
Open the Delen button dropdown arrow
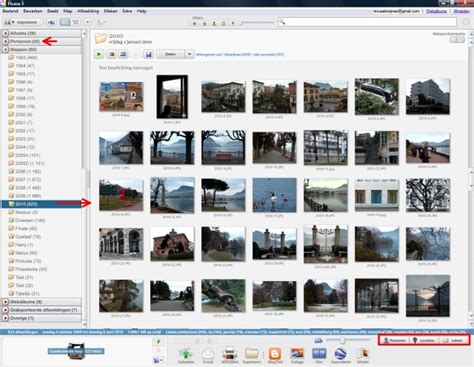coord(189,54)
